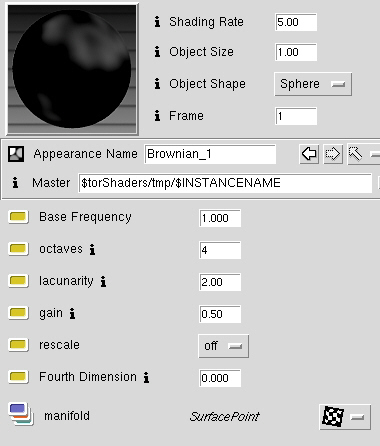Image resolution: width=380 pixels, height=446 pixels.
Task: Click the sphere shader preview thumbnail
Action: (x=72, y=69)
